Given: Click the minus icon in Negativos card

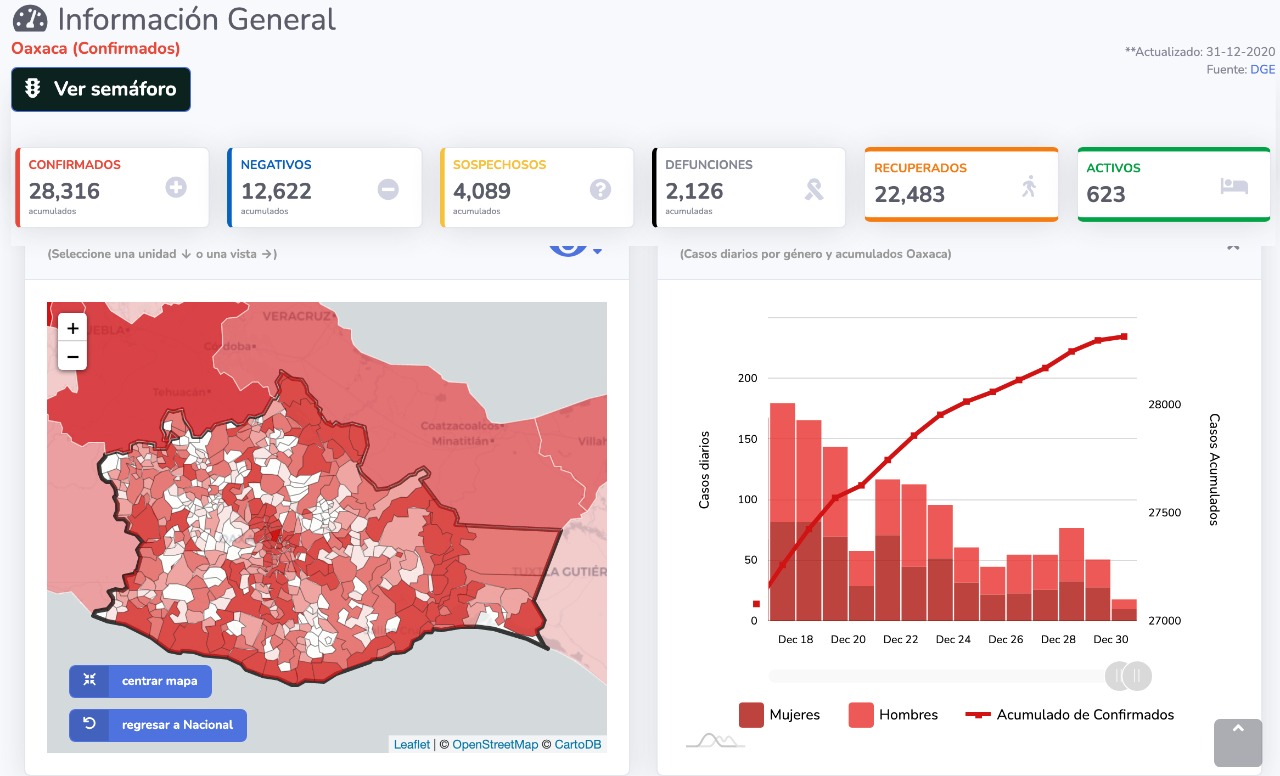Looking at the screenshot, I should coord(388,189).
